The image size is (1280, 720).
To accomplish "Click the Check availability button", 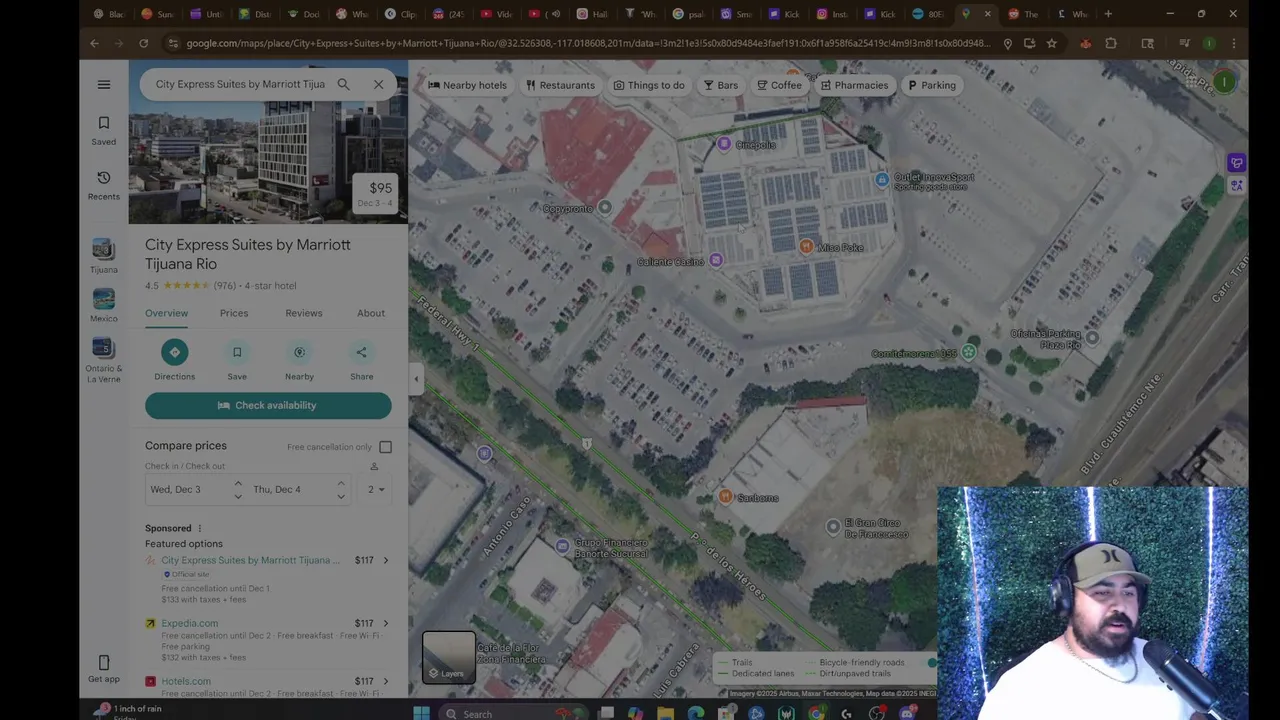I will [x=268, y=405].
